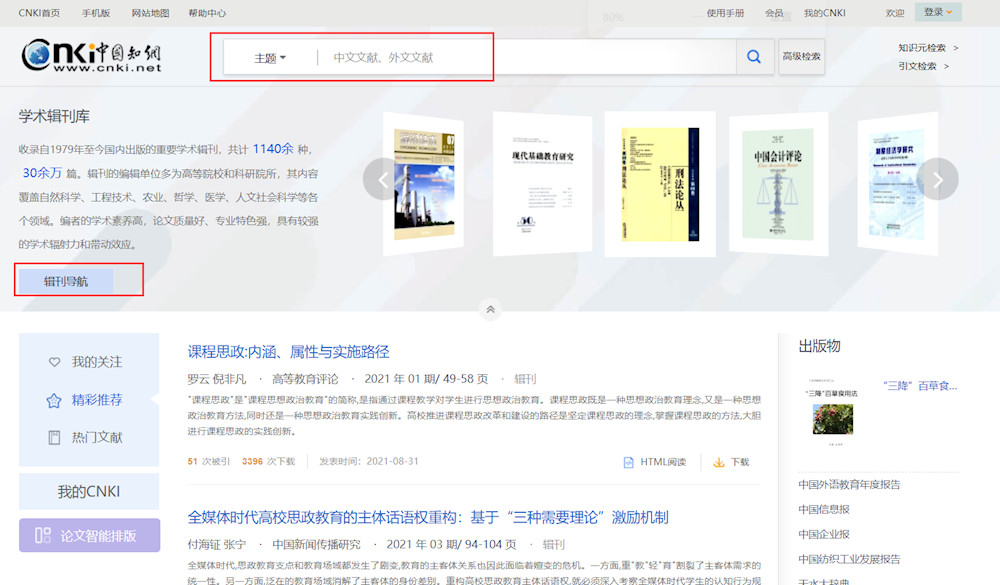Collapse the journal banner with chevron

pos(490,310)
